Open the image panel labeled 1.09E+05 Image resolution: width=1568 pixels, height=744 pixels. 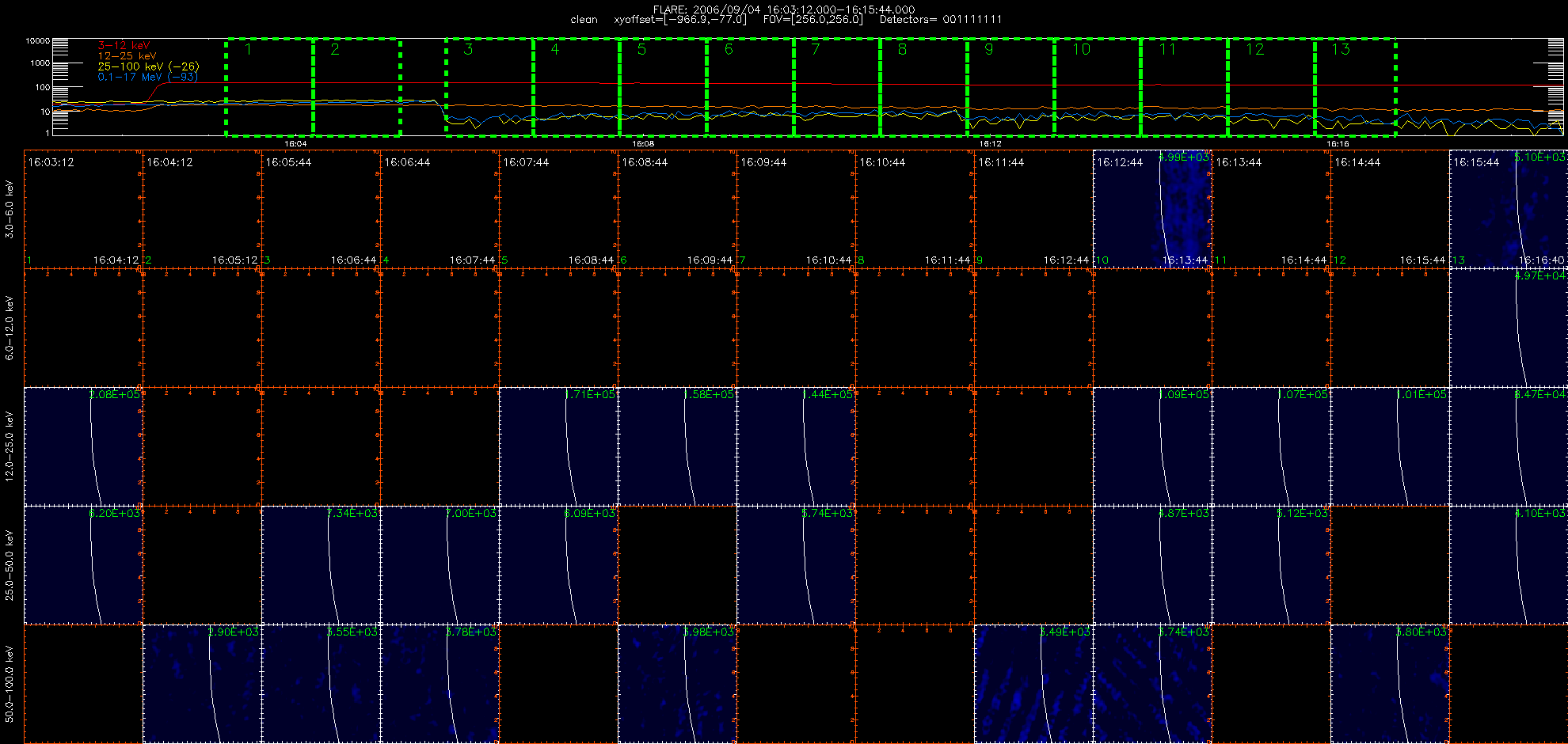pos(1152,446)
